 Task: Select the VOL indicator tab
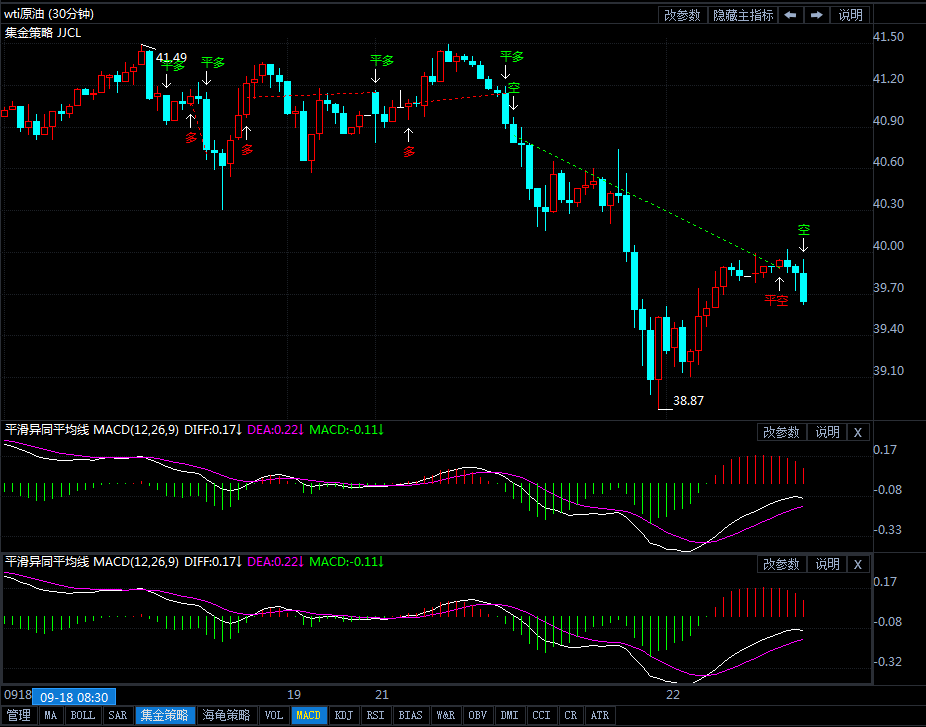click(x=273, y=716)
